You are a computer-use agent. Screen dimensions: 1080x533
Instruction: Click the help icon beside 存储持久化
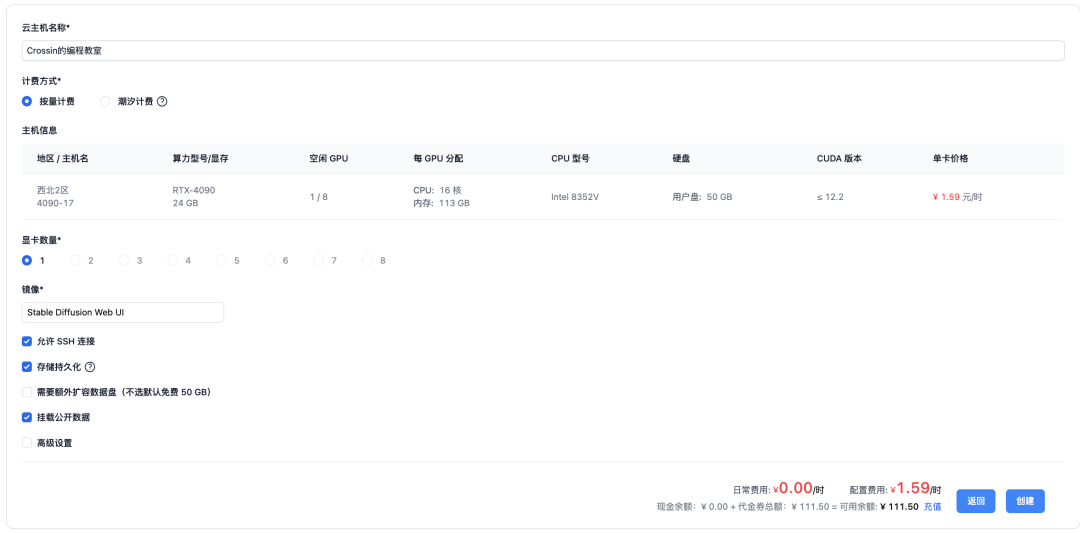90,366
